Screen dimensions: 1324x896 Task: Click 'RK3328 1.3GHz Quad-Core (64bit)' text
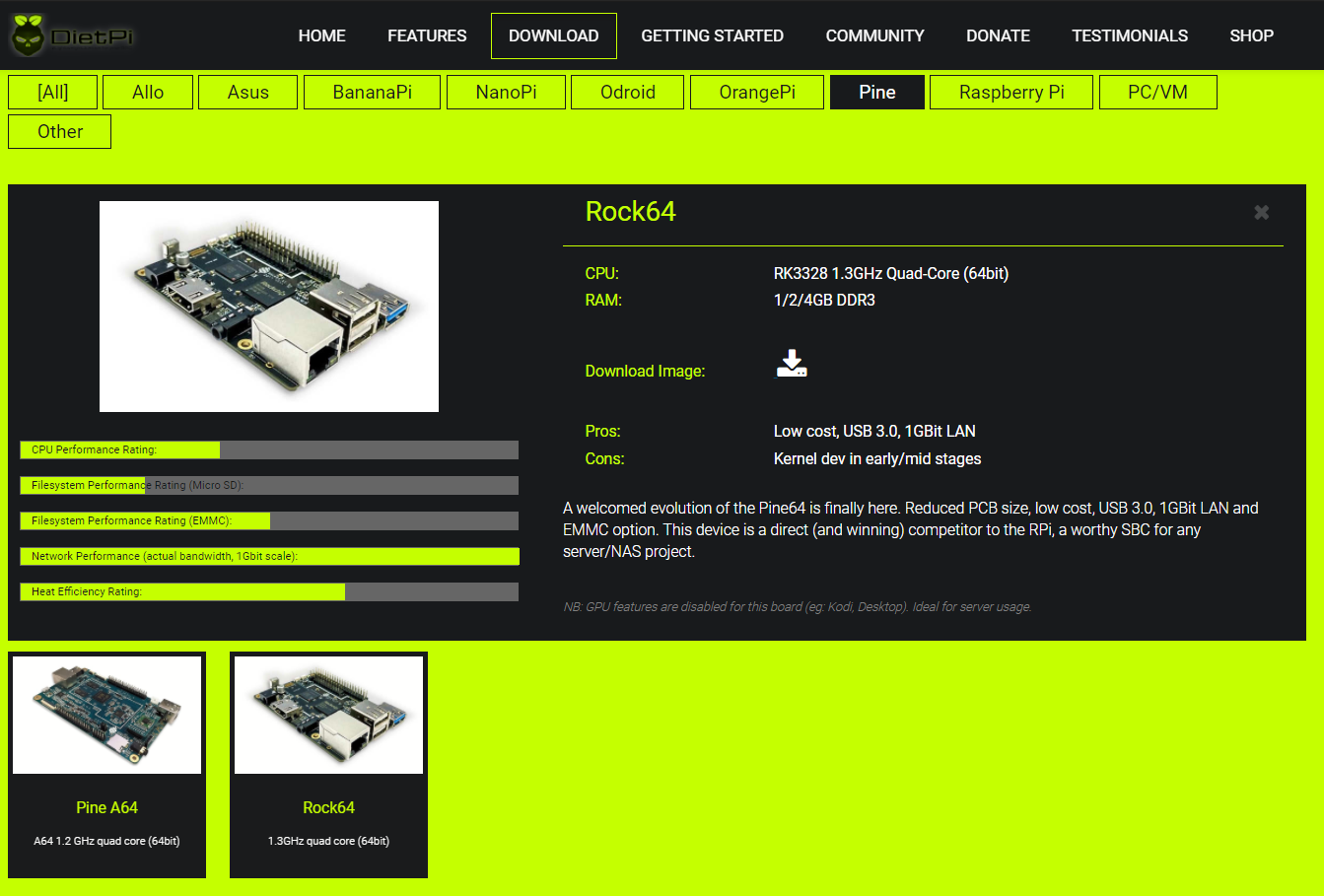890,273
